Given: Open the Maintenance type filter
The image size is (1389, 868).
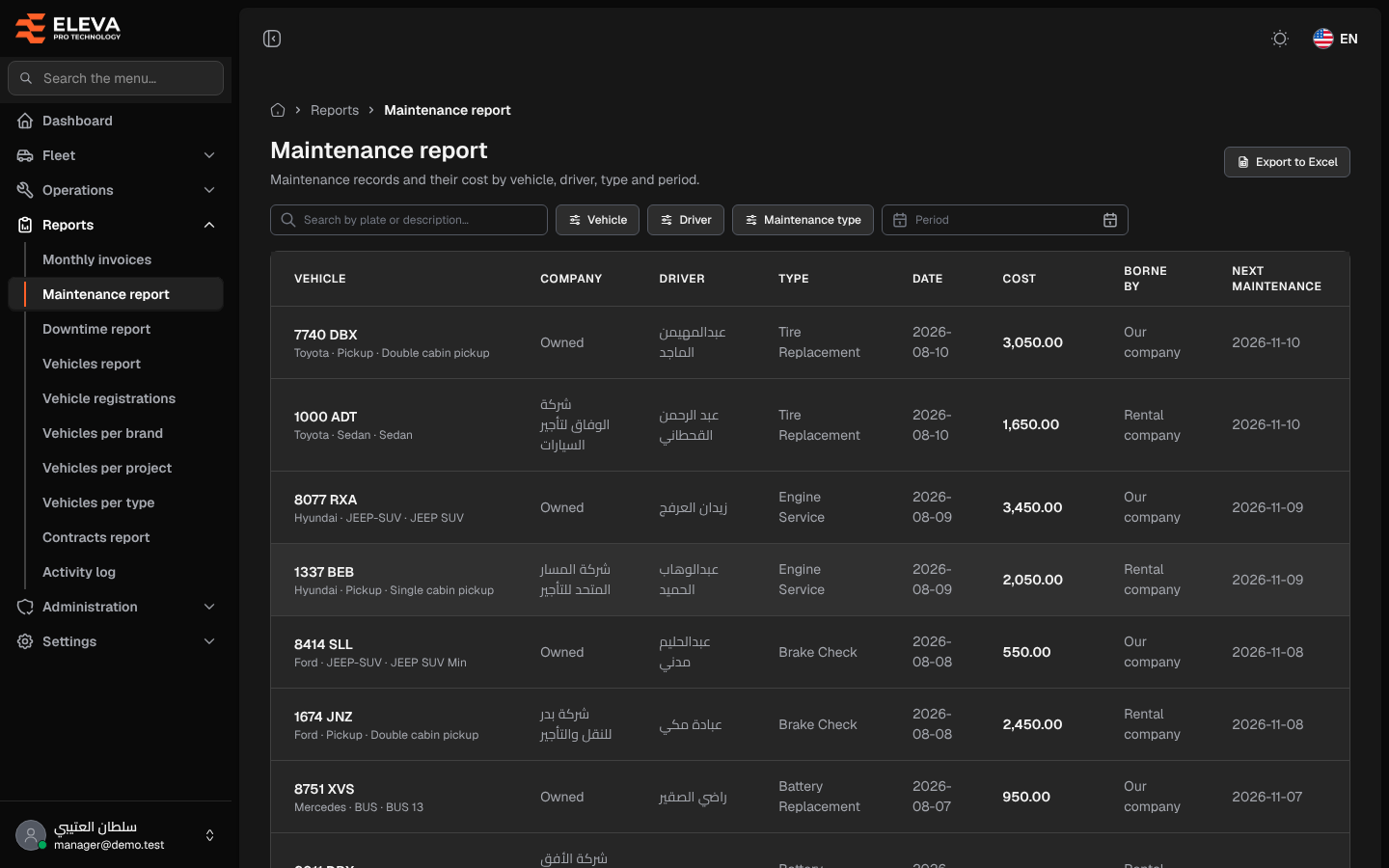Looking at the screenshot, I should point(803,220).
